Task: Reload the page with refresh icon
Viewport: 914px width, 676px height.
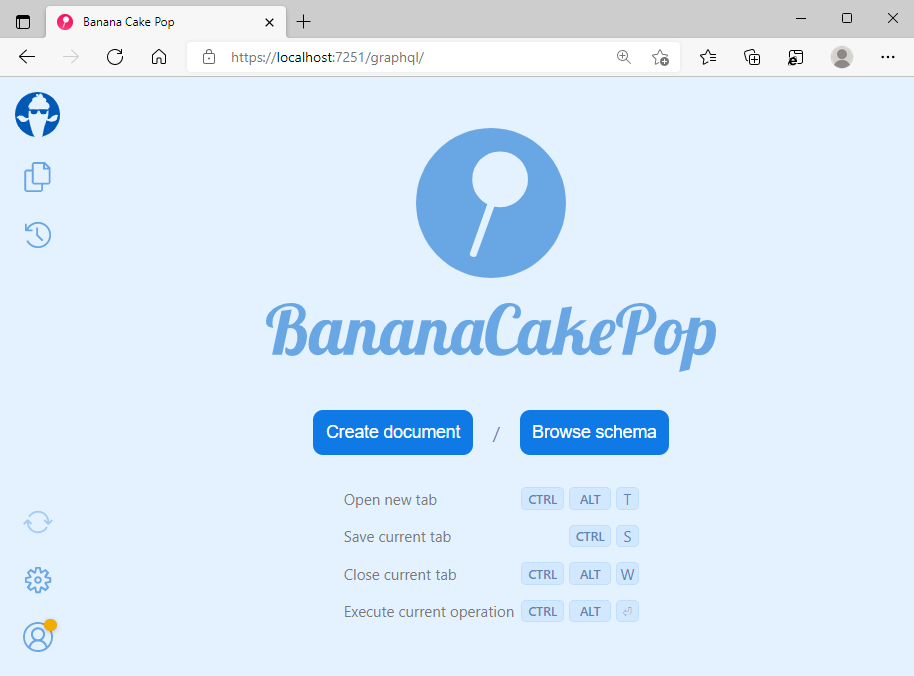Action: click(x=115, y=57)
